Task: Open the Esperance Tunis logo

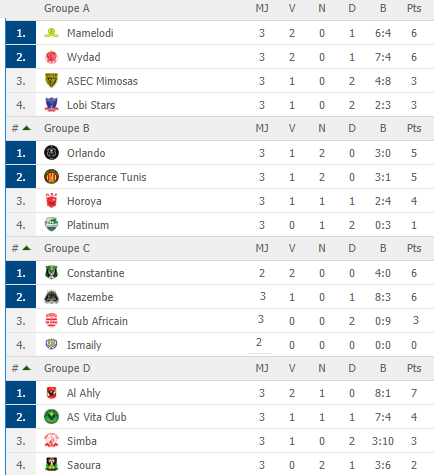Action: click(51, 177)
